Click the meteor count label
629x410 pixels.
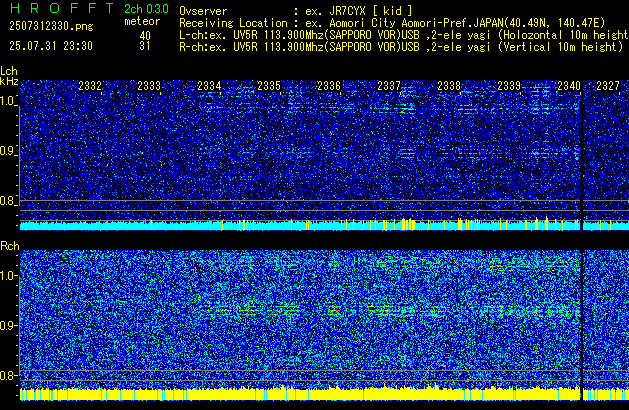142,21
